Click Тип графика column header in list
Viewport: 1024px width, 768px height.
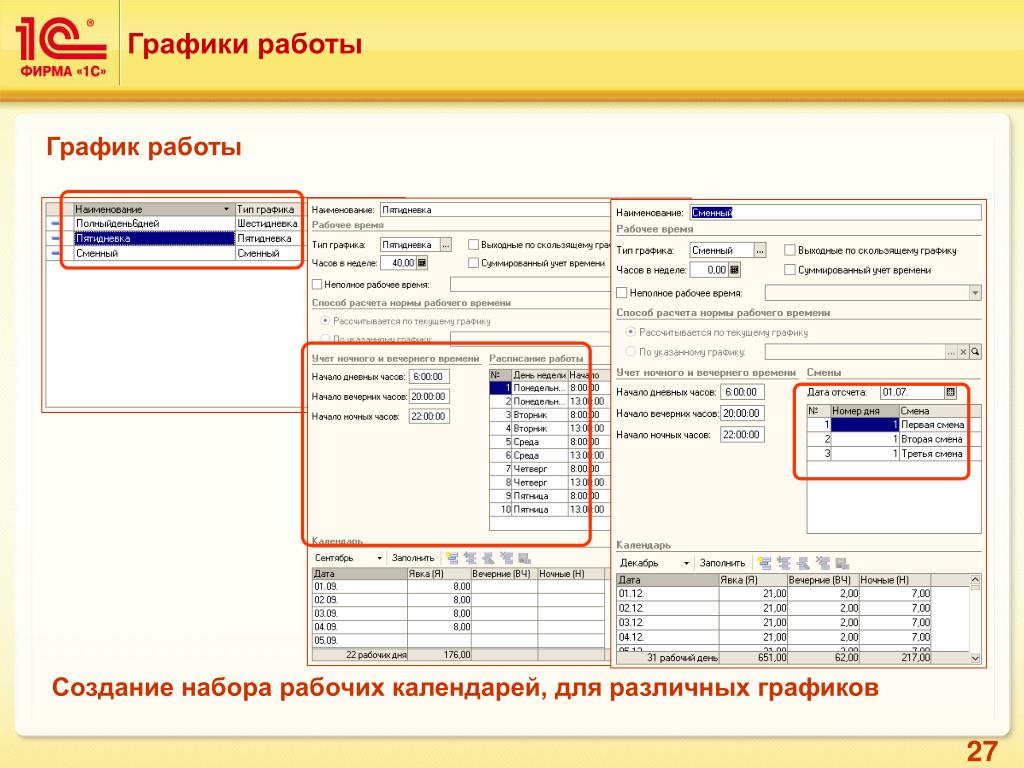pos(266,209)
